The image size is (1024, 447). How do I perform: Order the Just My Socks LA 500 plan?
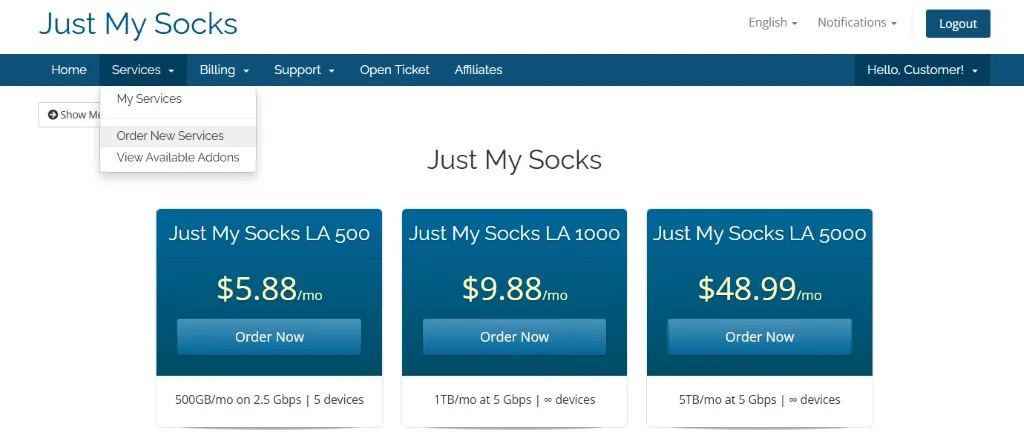coord(269,337)
